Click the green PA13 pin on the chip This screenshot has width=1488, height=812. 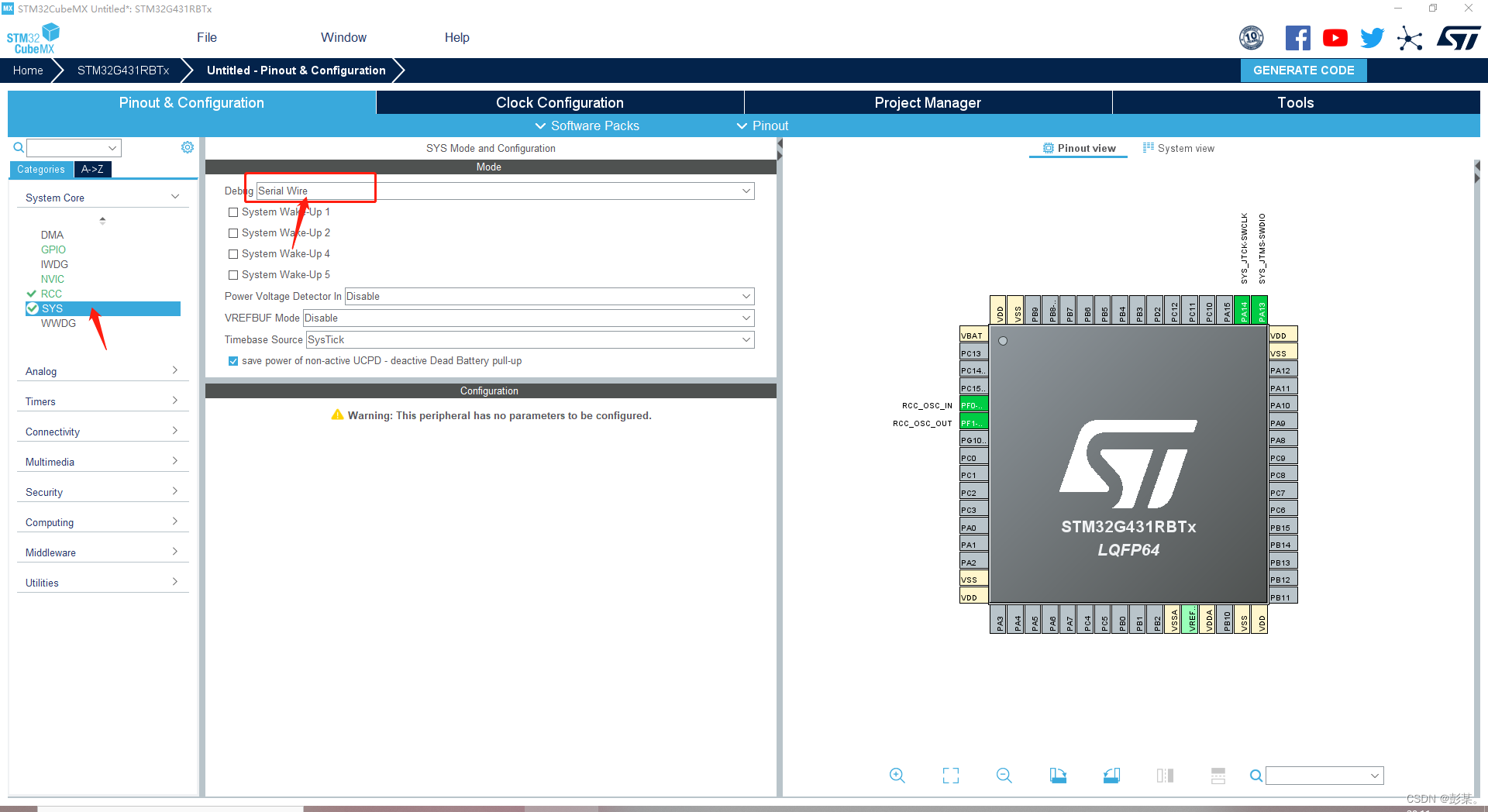click(x=1260, y=310)
